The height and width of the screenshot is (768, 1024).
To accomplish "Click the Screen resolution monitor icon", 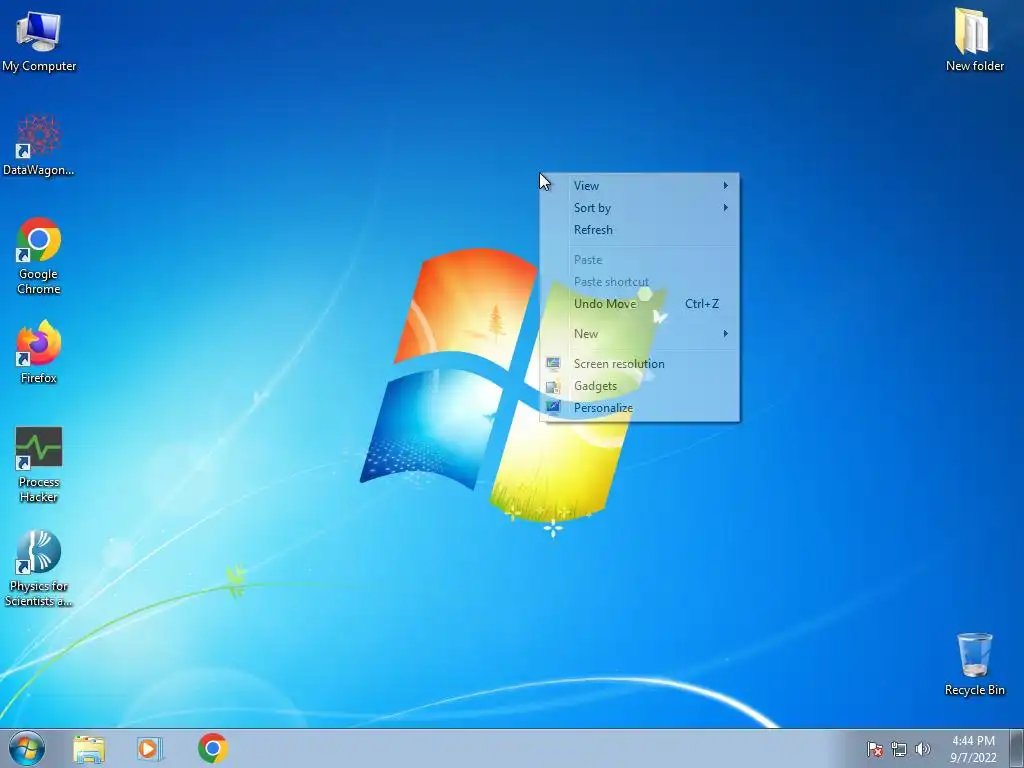I will pos(553,364).
